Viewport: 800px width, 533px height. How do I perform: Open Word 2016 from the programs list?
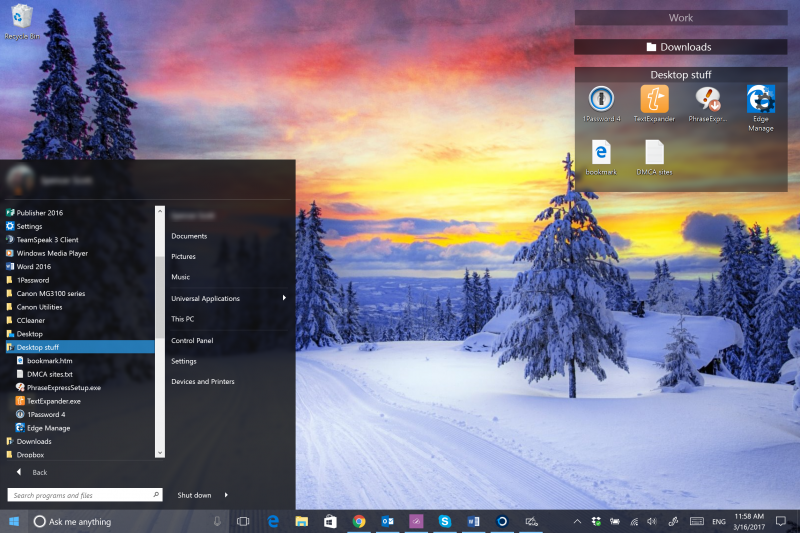(x=33, y=266)
